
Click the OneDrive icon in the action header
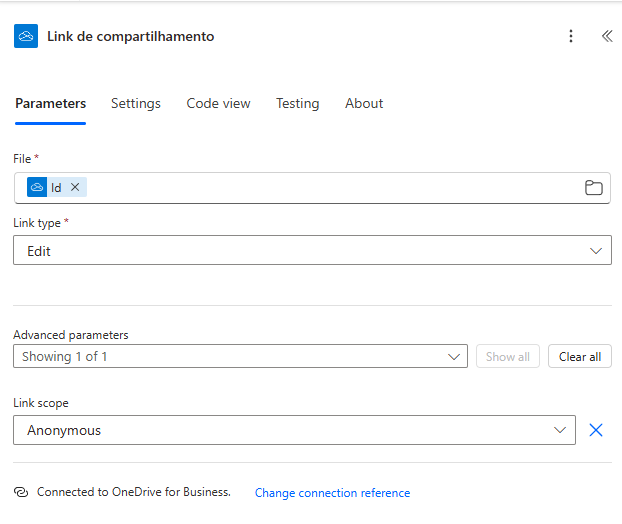pos(26,36)
